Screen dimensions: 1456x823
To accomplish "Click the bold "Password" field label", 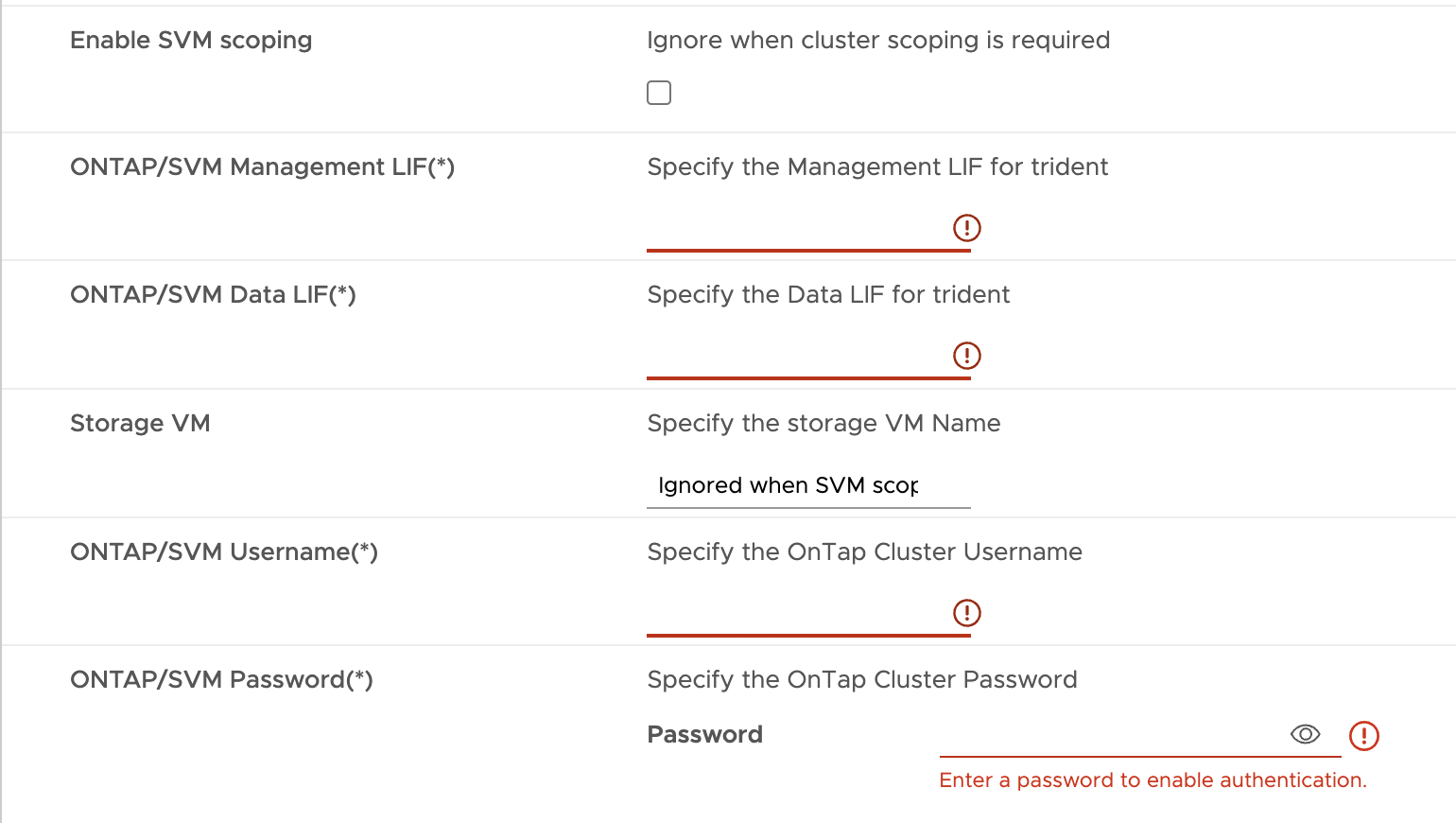I will point(704,735).
